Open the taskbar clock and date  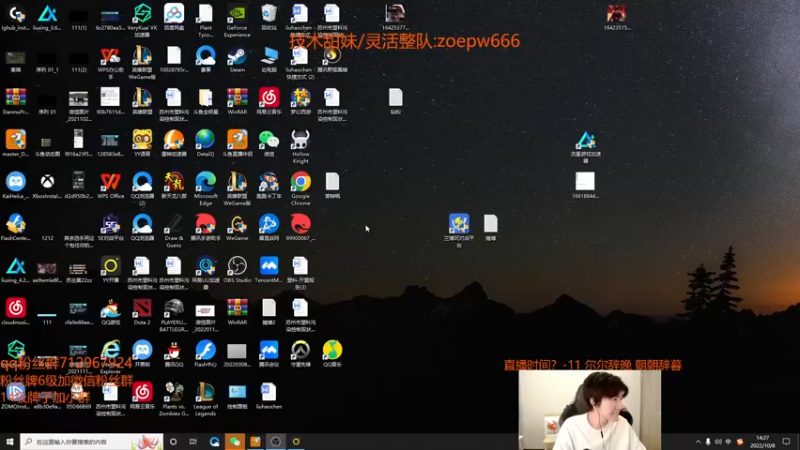pyautogui.click(x=763, y=442)
